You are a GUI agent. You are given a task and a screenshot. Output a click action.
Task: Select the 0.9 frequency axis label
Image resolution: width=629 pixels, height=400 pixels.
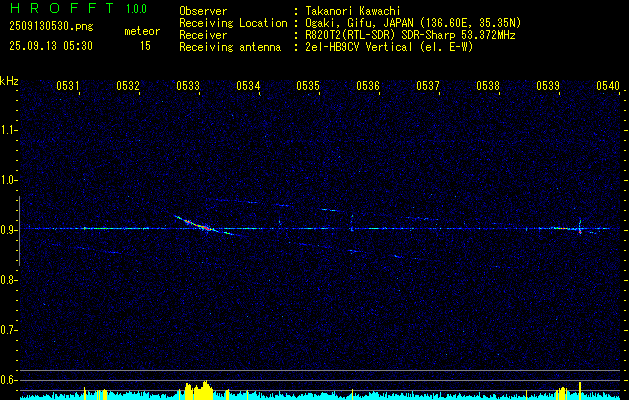point(9,230)
